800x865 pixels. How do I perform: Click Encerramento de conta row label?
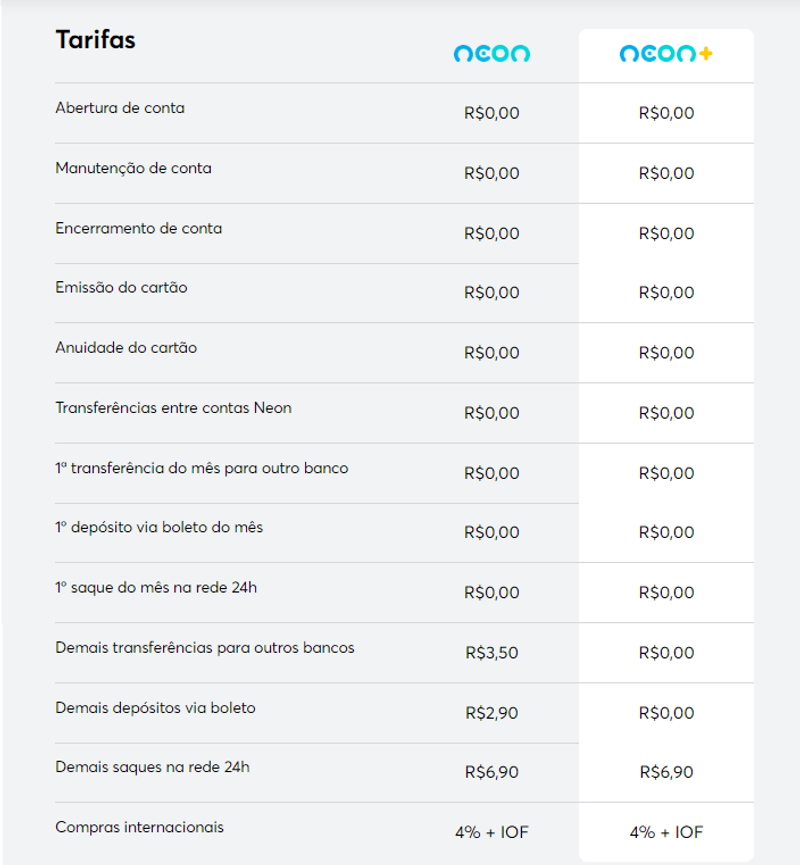tap(138, 228)
